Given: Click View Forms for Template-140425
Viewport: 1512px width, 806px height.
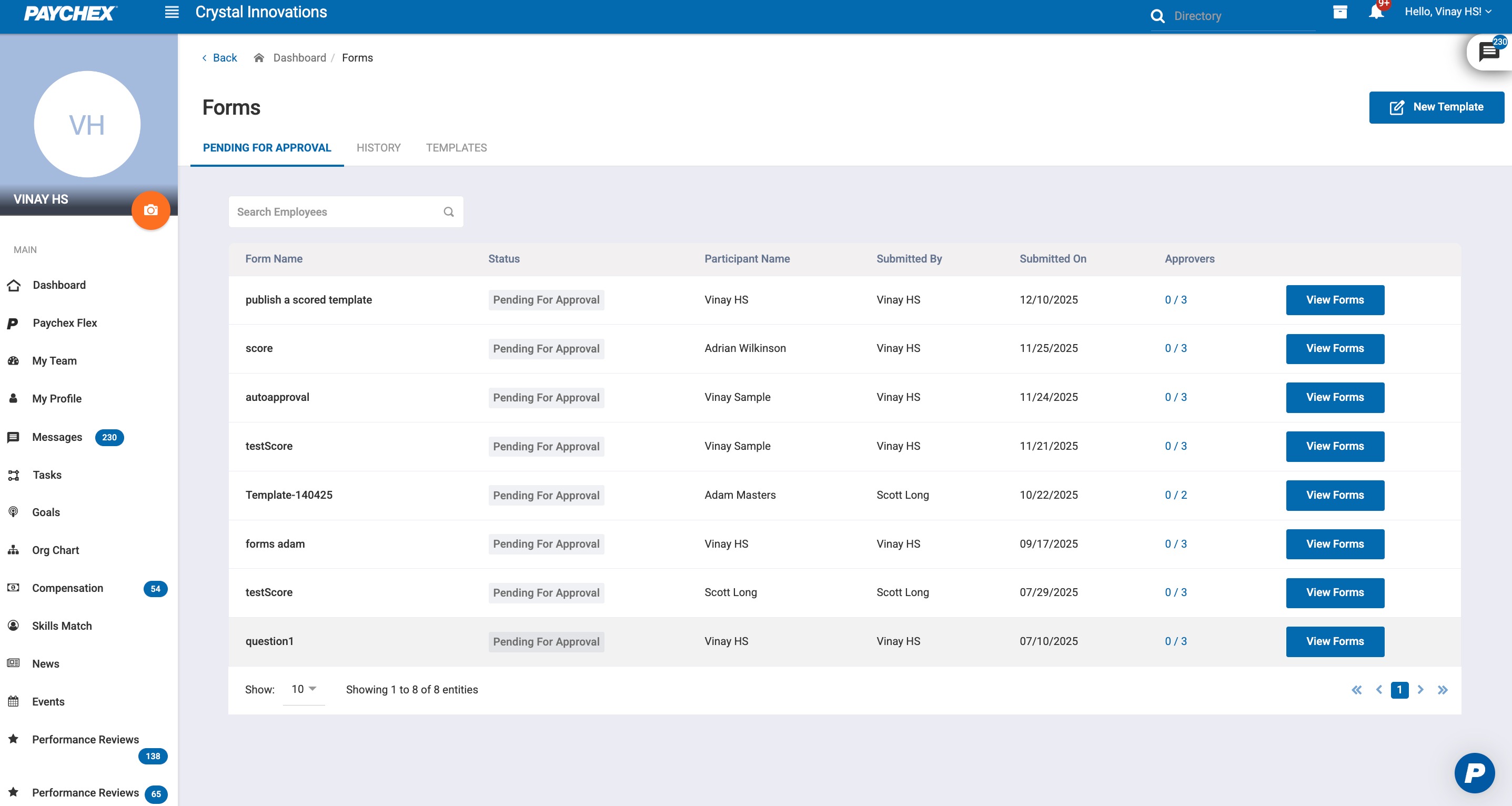Looking at the screenshot, I should pyautogui.click(x=1334, y=495).
